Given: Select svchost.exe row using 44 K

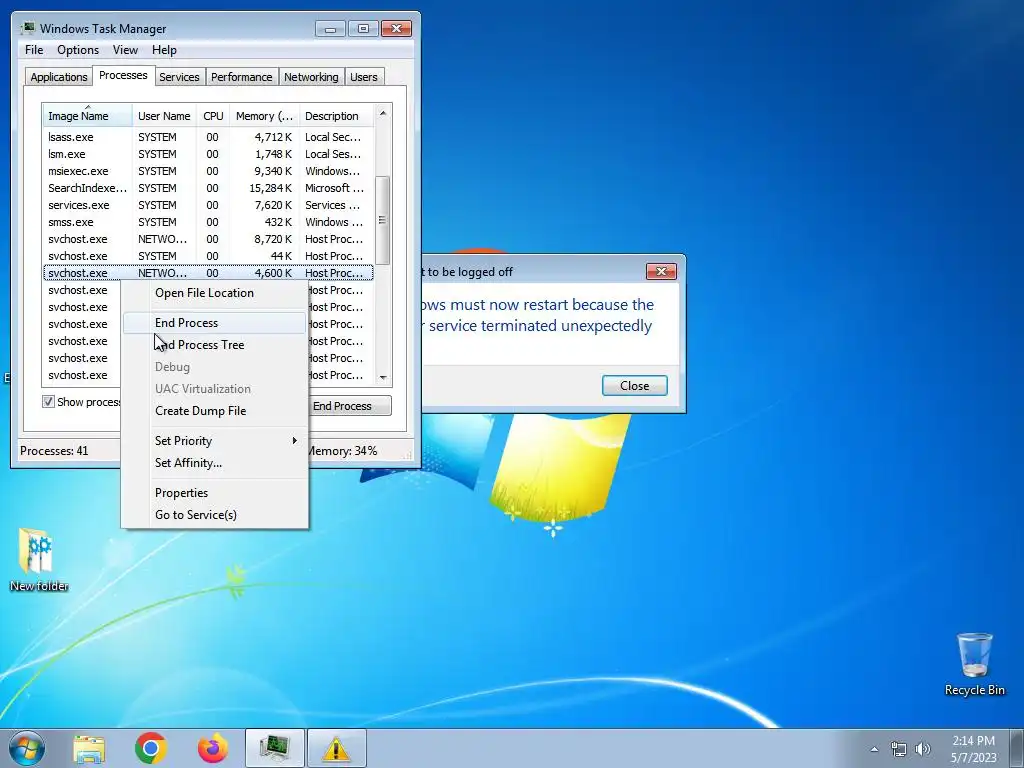Looking at the screenshot, I should point(208,256).
